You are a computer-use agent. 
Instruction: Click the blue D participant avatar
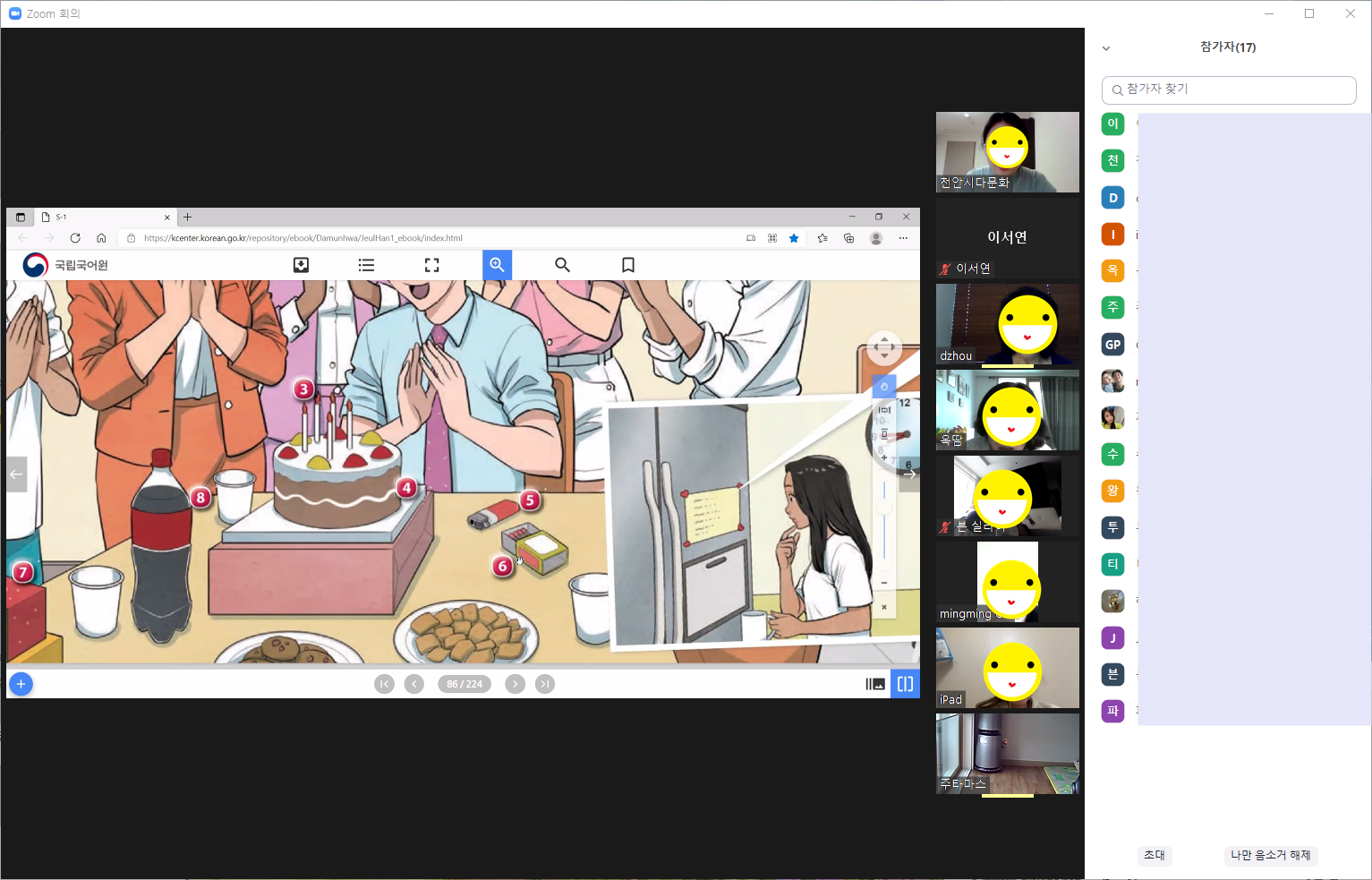[x=1112, y=198]
